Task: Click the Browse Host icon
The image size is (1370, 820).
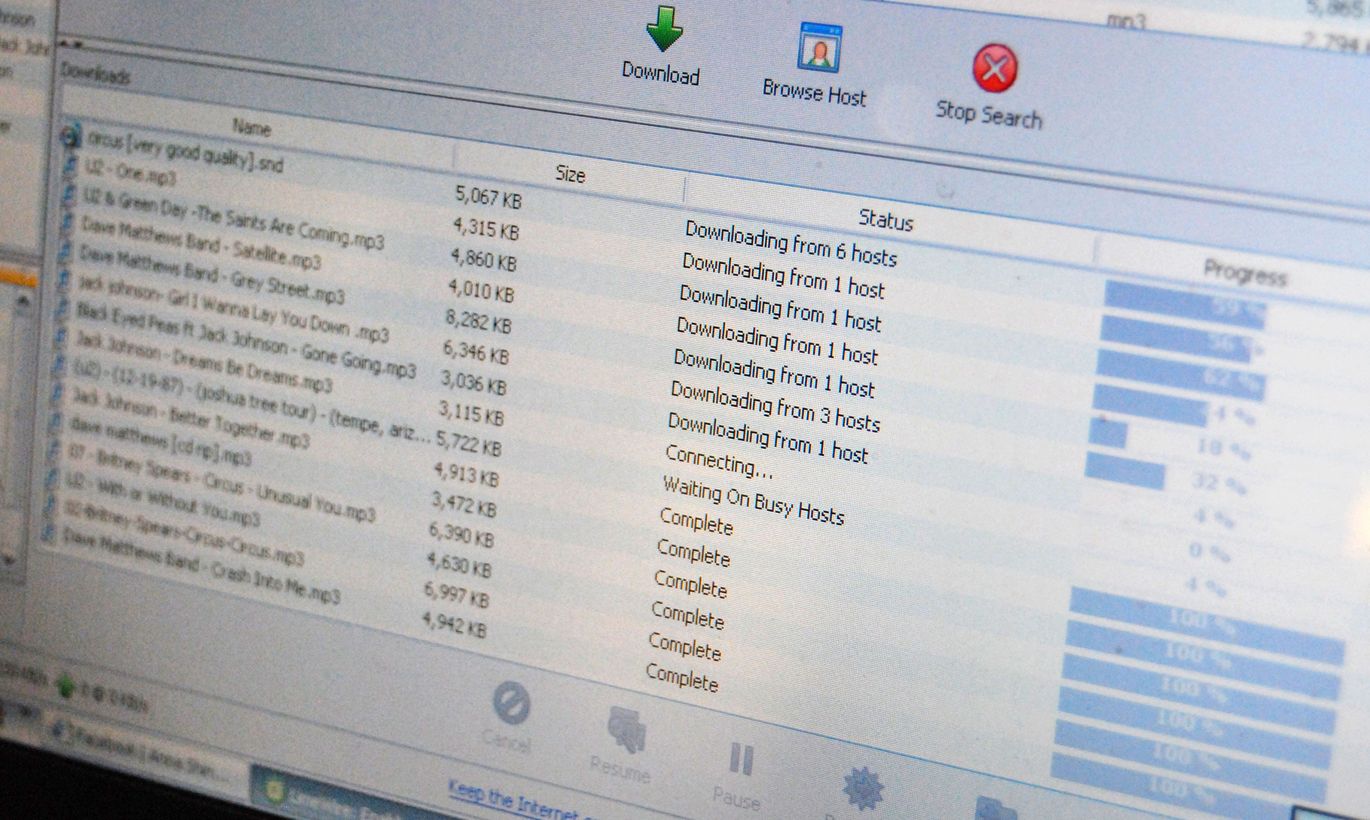Action: pos(820,47)
